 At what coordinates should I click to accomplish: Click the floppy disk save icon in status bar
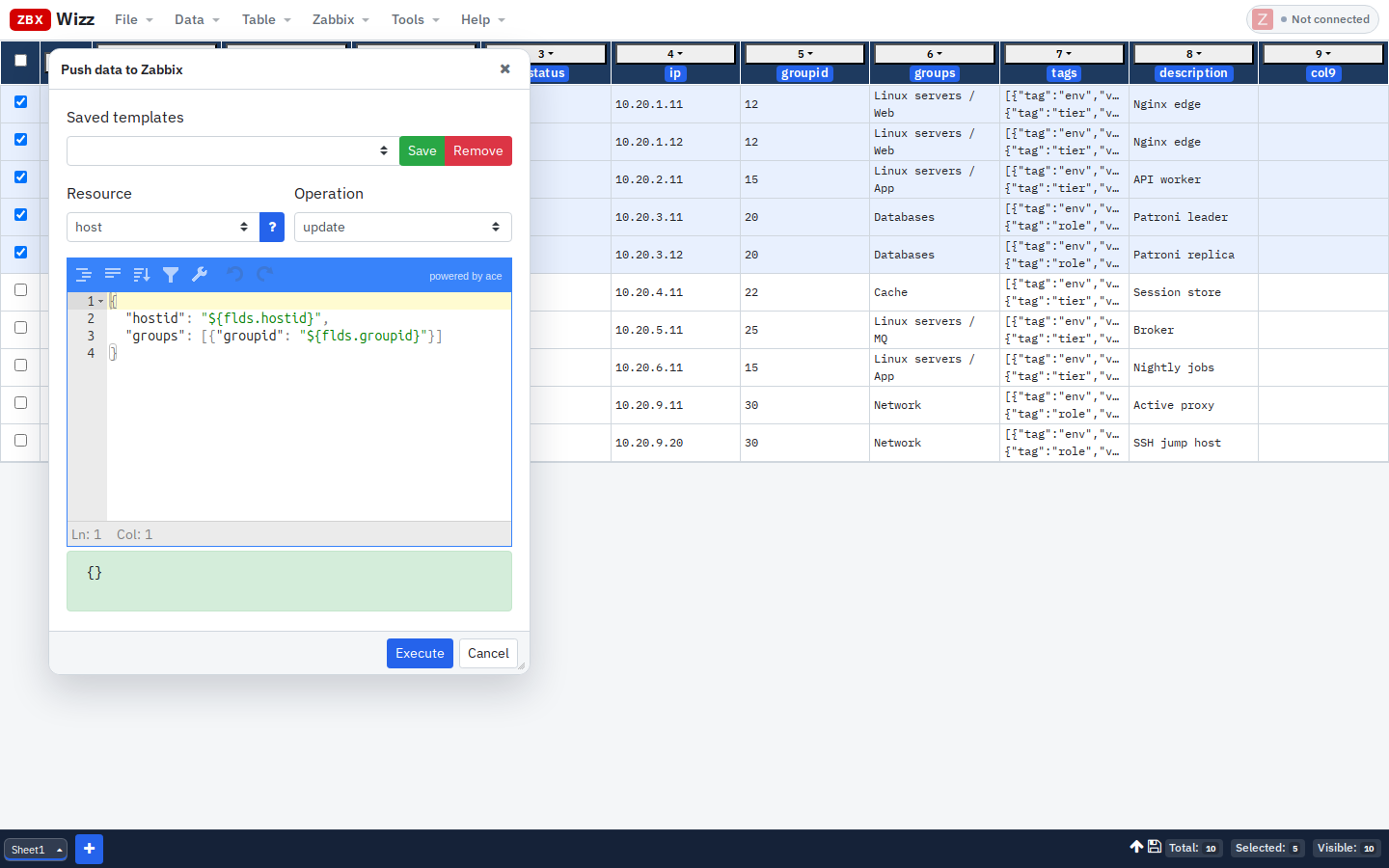point(1154,847)
